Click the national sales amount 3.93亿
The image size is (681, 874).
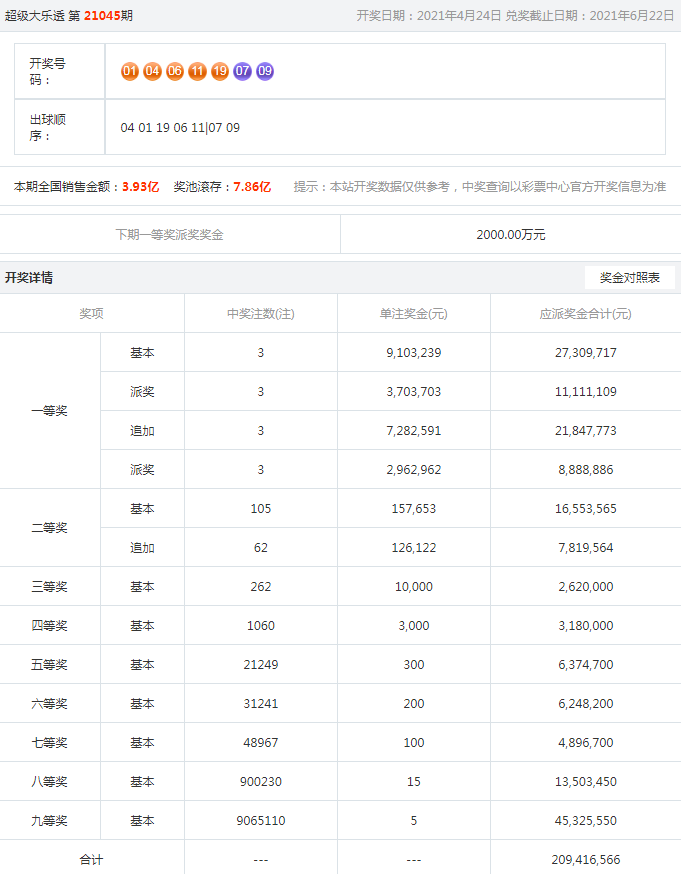click(x=140, y=187)
